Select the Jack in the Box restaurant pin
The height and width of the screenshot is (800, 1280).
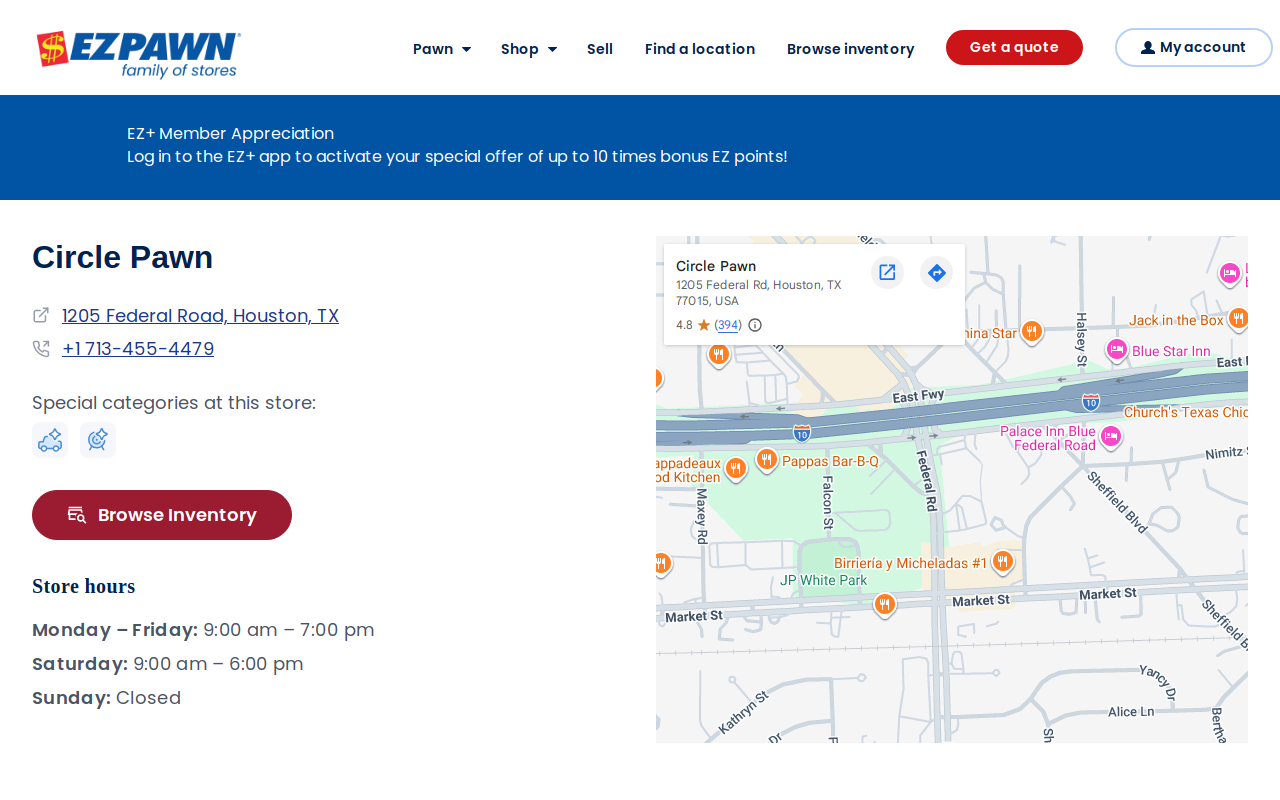(1238, 318)
